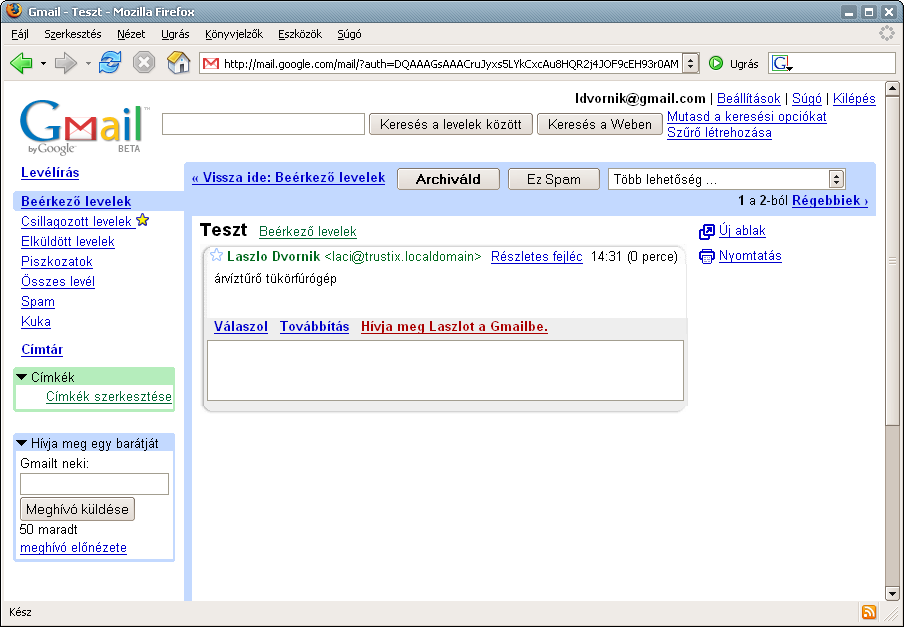The image size is (904, 627).
Task: Click the page scrollbar down arrow
Action: [x=892, y=594]
